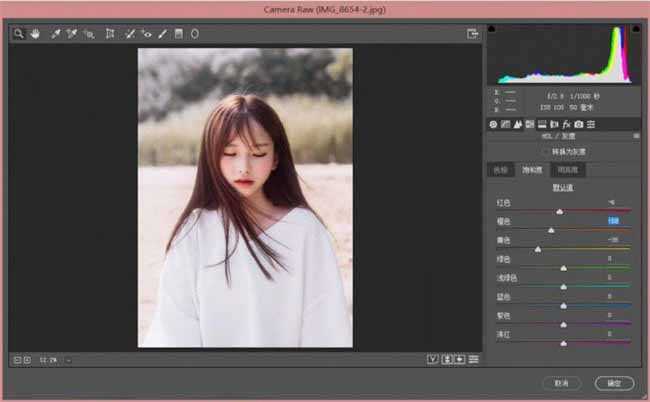Open the Split Toning panel icon

[542, 124]
